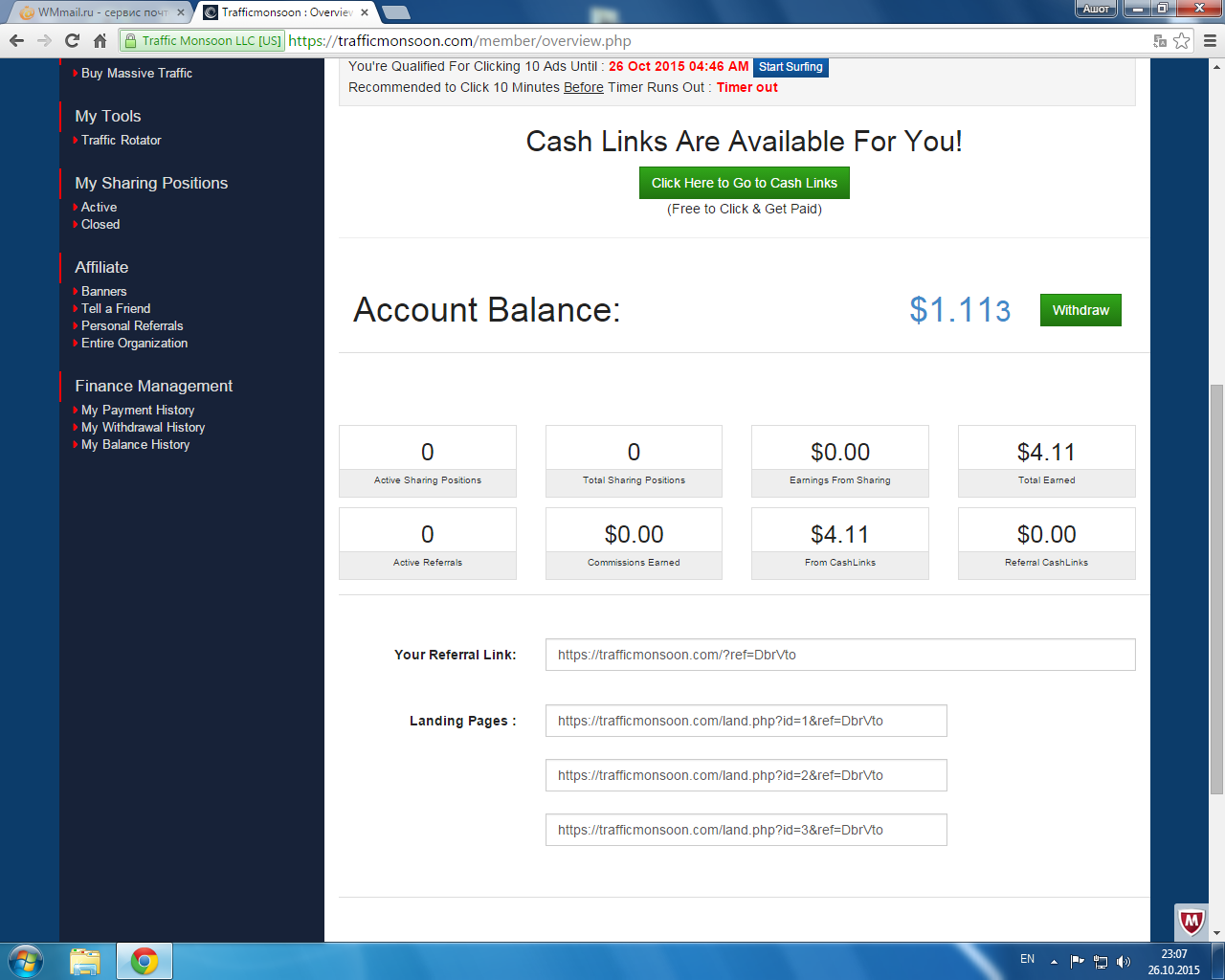The height and width of the screenshot is (980, 1225).
Task: Click the EN language indicator
Action: (1027, 959)
